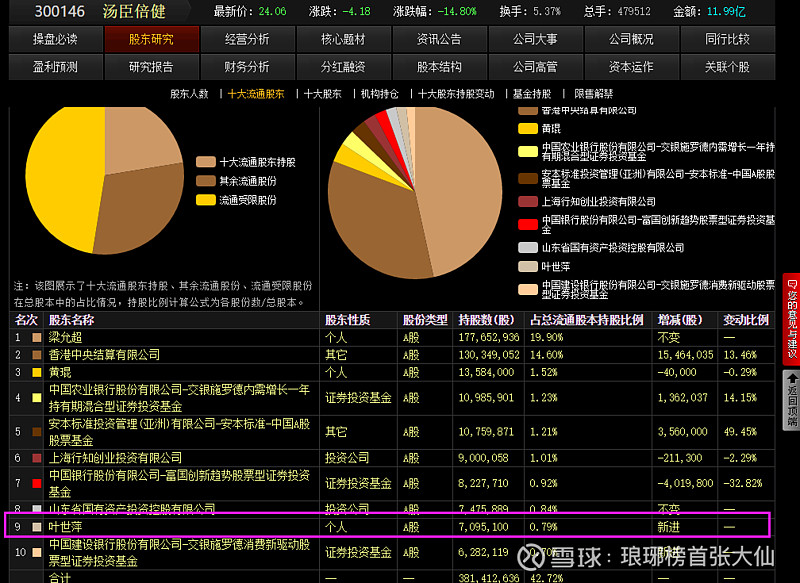Click the yellow swatch in table row 黄琨
This screenshot has height=583, width=800.
click(37, 372)
